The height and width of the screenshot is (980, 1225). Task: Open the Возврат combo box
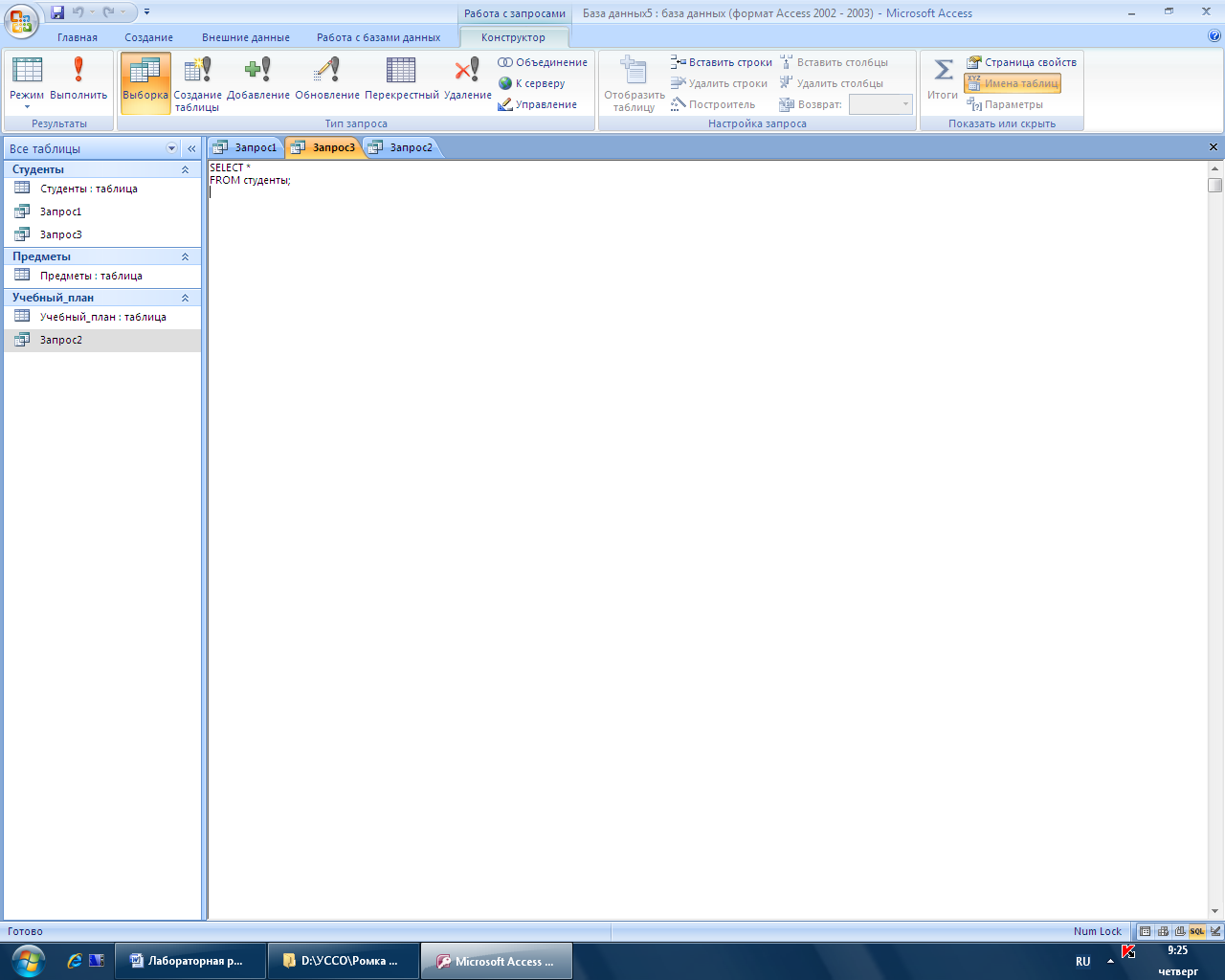[x=881, y=104]
